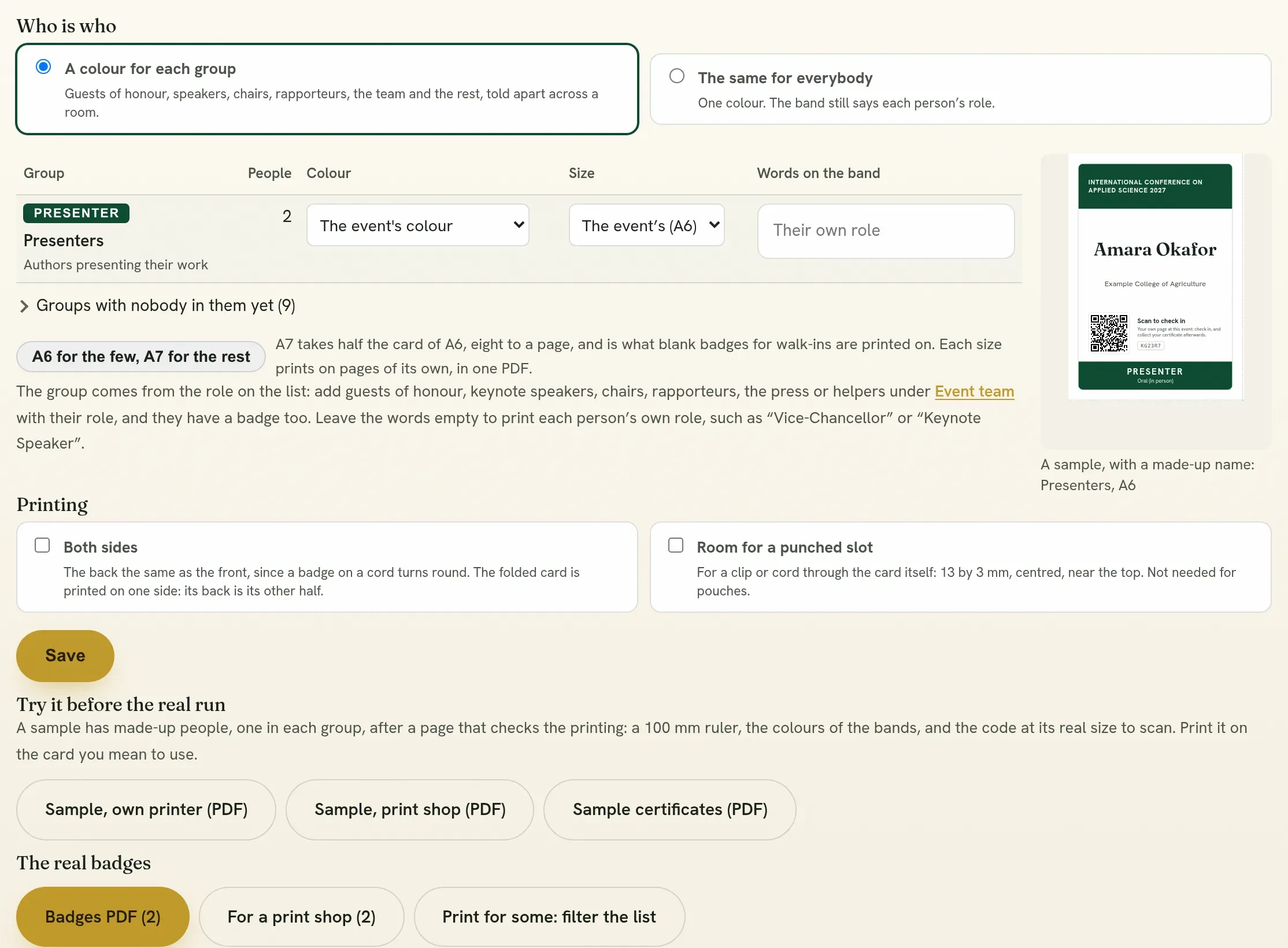
Task: Click the Save button
Action: (65, 656)
